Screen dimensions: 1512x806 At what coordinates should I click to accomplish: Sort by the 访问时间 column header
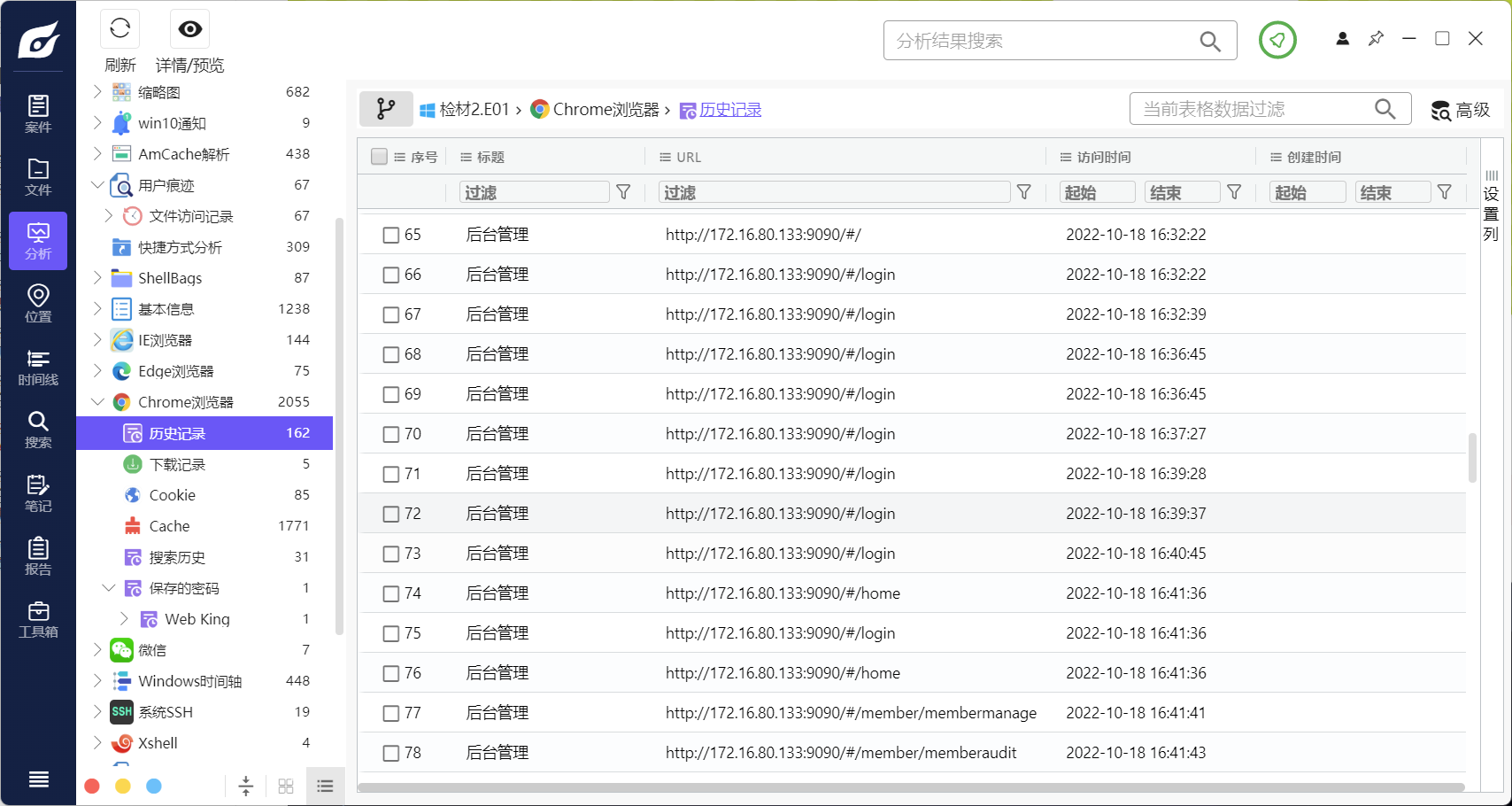1104,157
